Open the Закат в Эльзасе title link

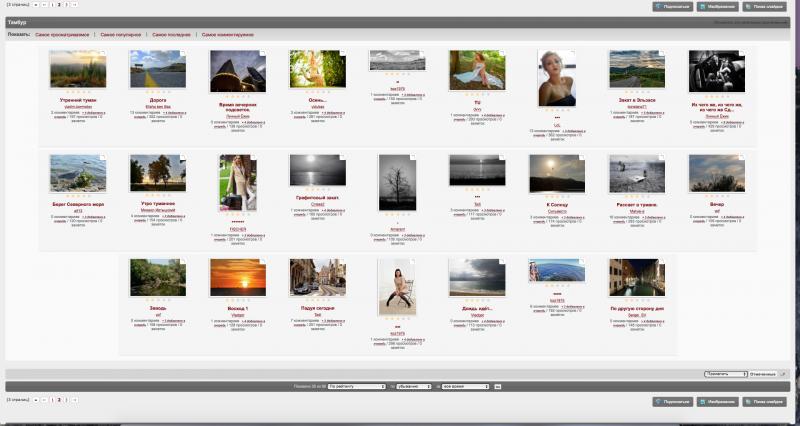tap(637, 101)
